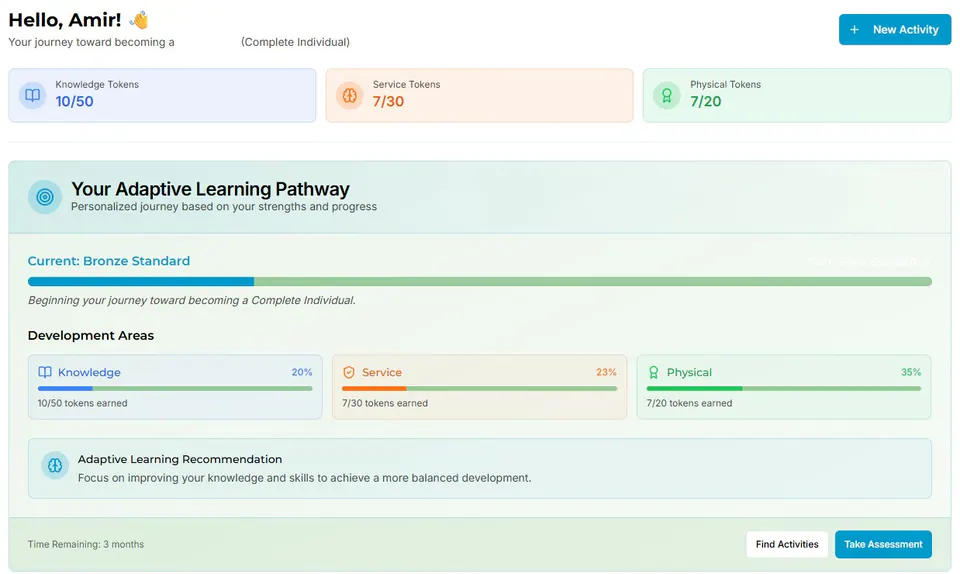Click the 'Adaptive Learning Recommendation' title
Viewport: 960px width, 574px height.
pos(180,459)
